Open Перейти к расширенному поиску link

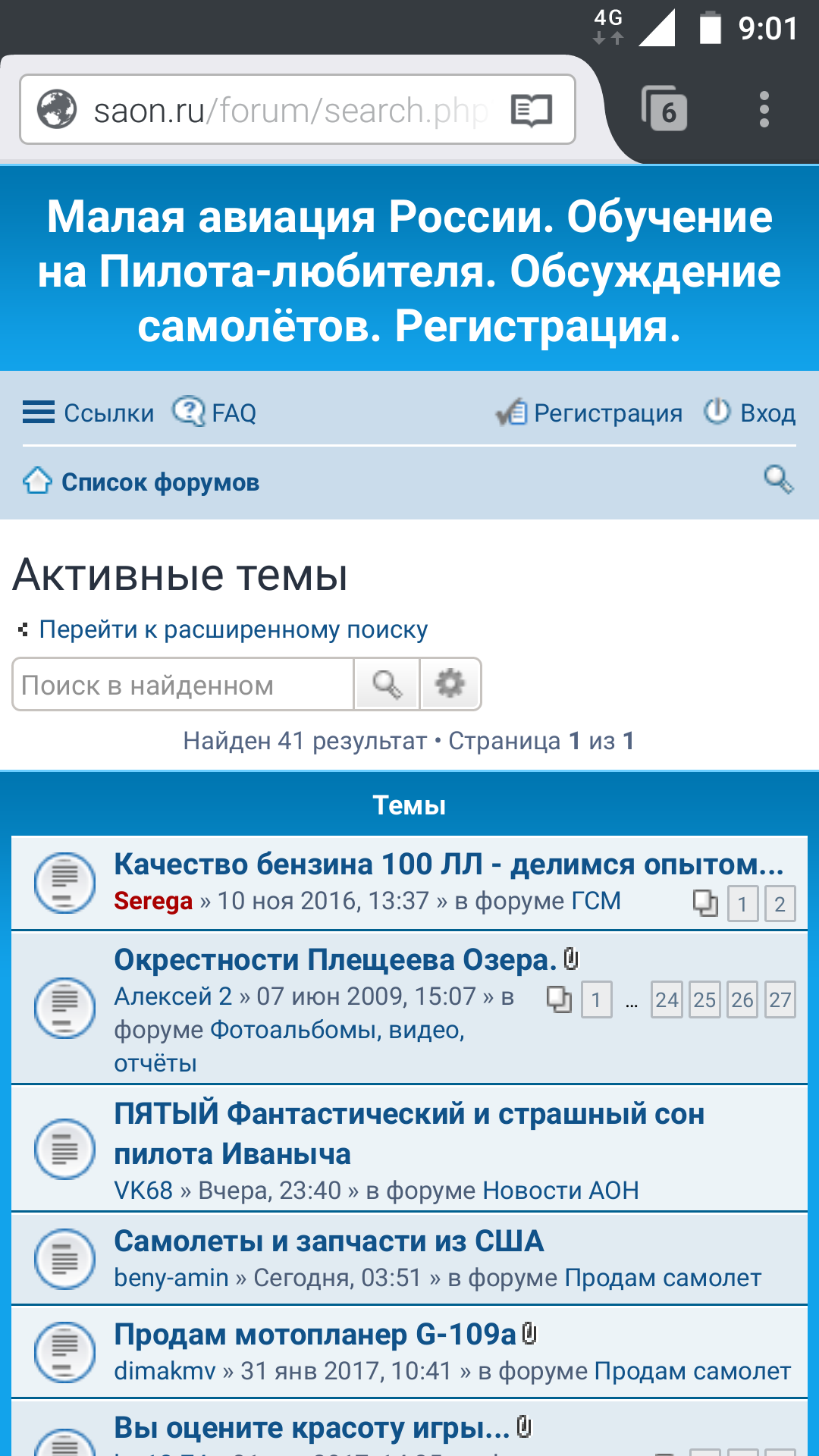[x=233, y=629]
